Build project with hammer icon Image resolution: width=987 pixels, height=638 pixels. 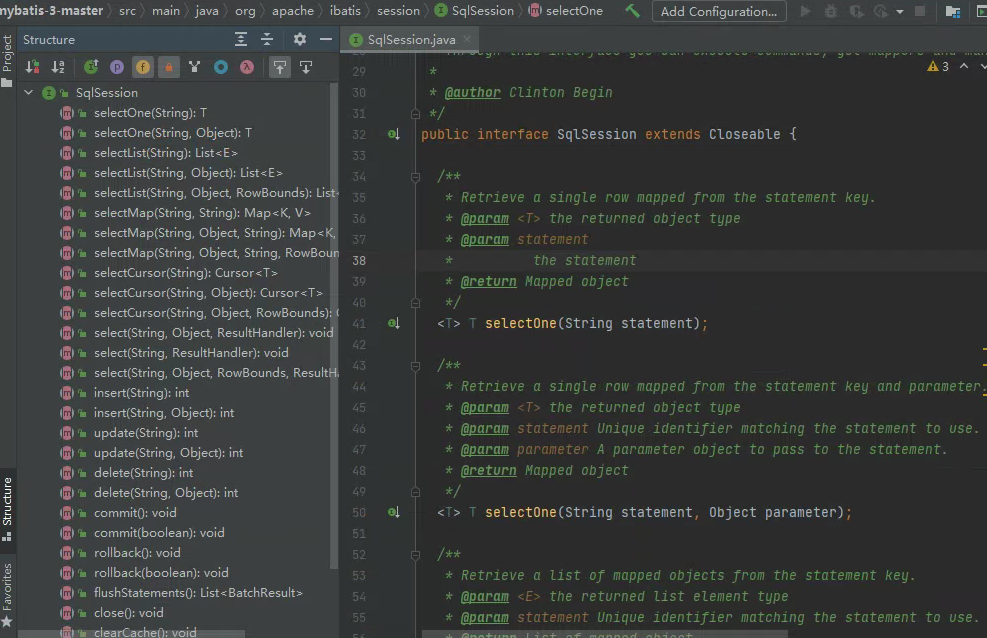632,11
